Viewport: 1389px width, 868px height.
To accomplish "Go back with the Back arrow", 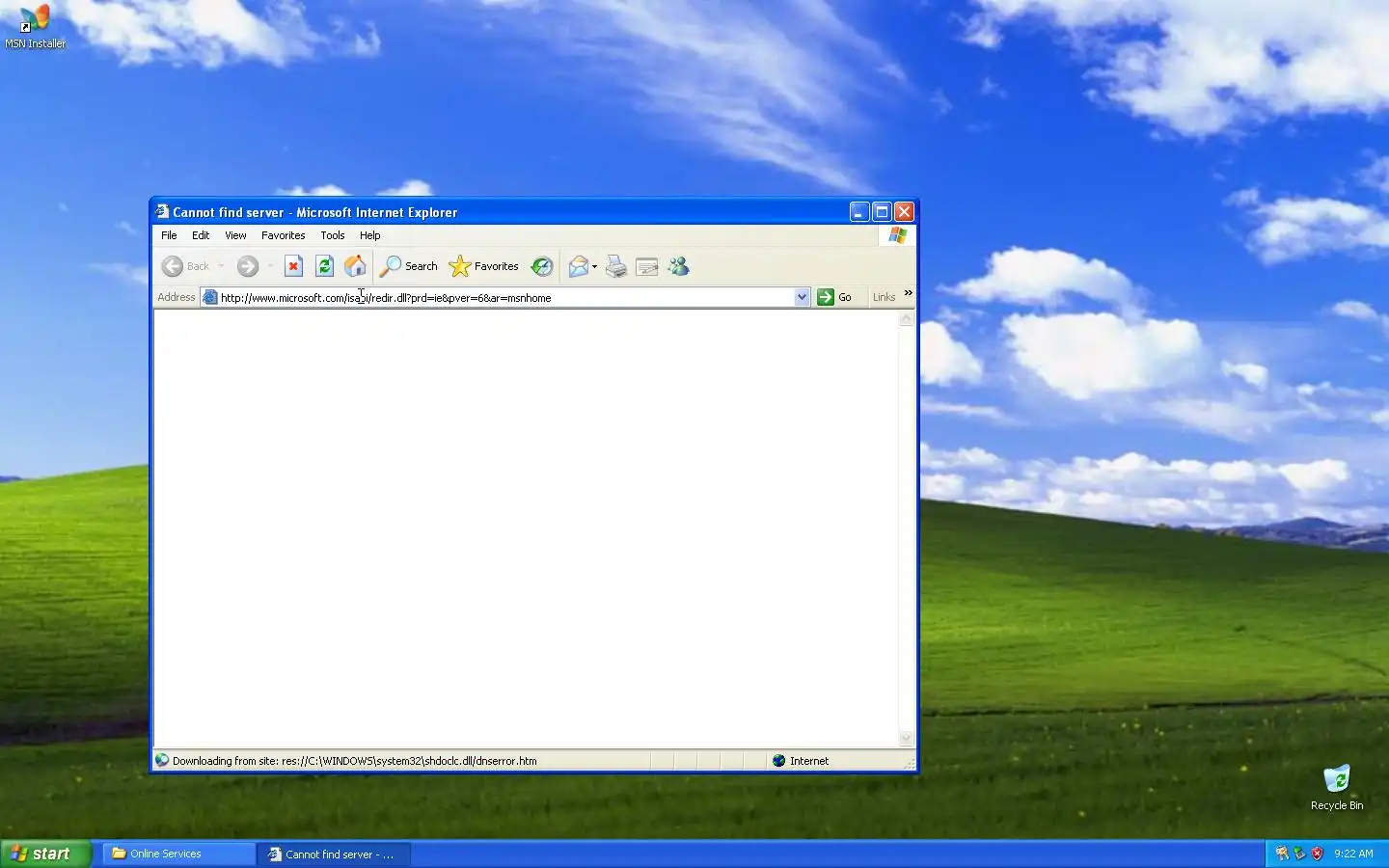I will coord(185,266).
